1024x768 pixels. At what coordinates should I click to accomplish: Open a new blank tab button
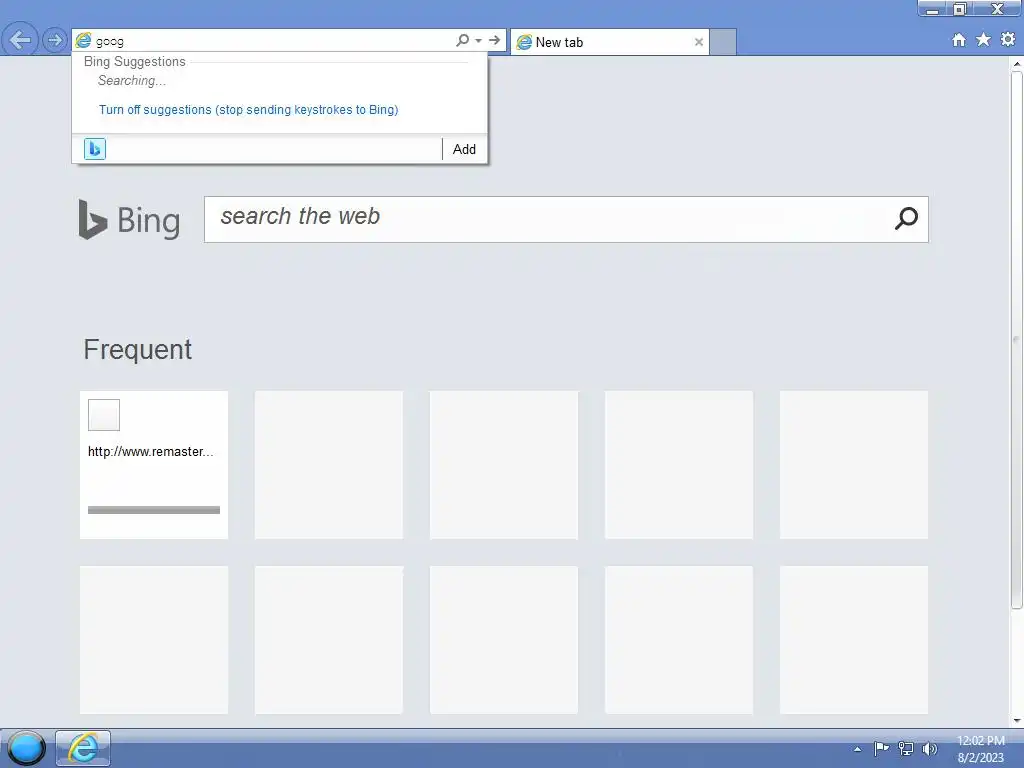[723, 42]
